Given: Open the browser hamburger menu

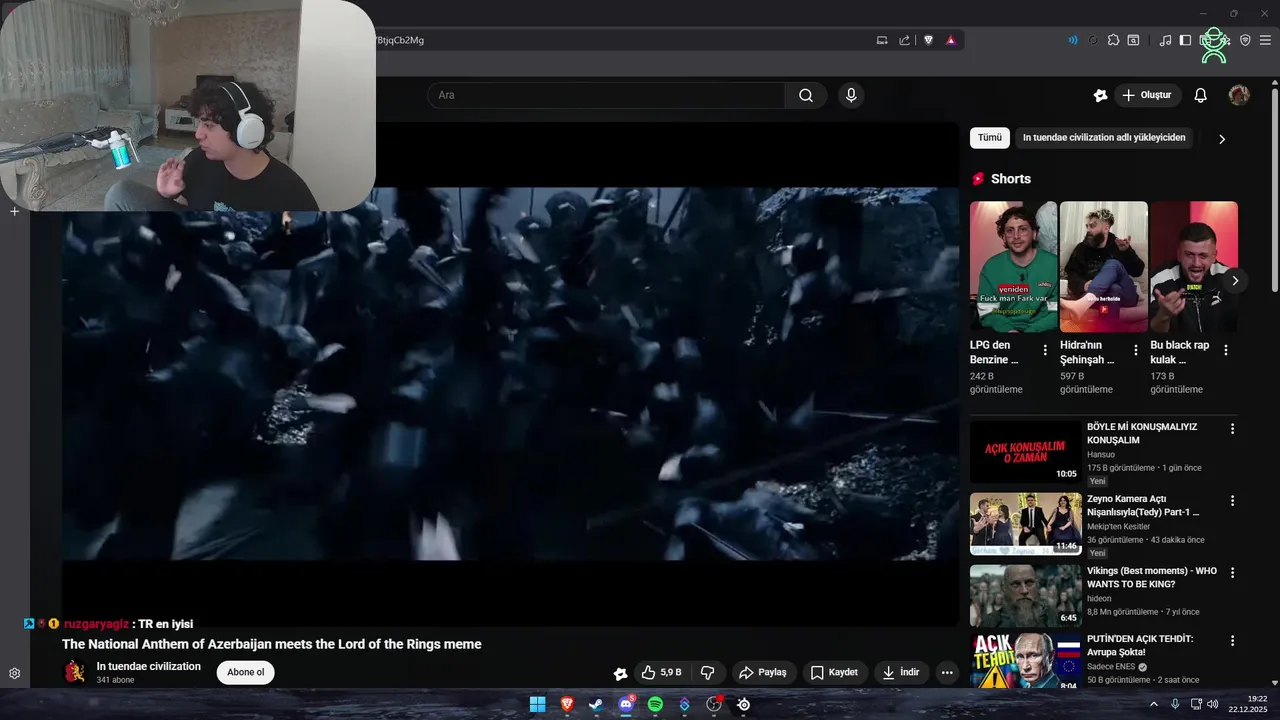Looking at the screenshot, I should coord(1265,41).
